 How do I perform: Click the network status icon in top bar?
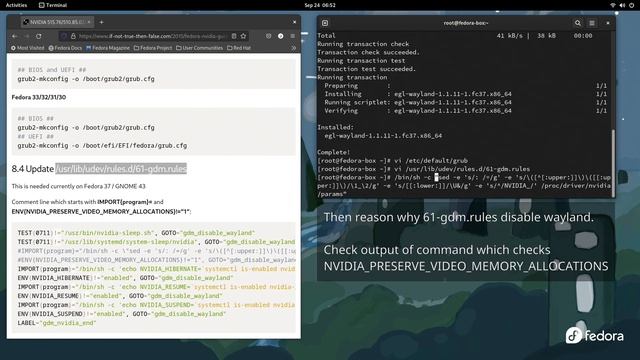point(613,5)
